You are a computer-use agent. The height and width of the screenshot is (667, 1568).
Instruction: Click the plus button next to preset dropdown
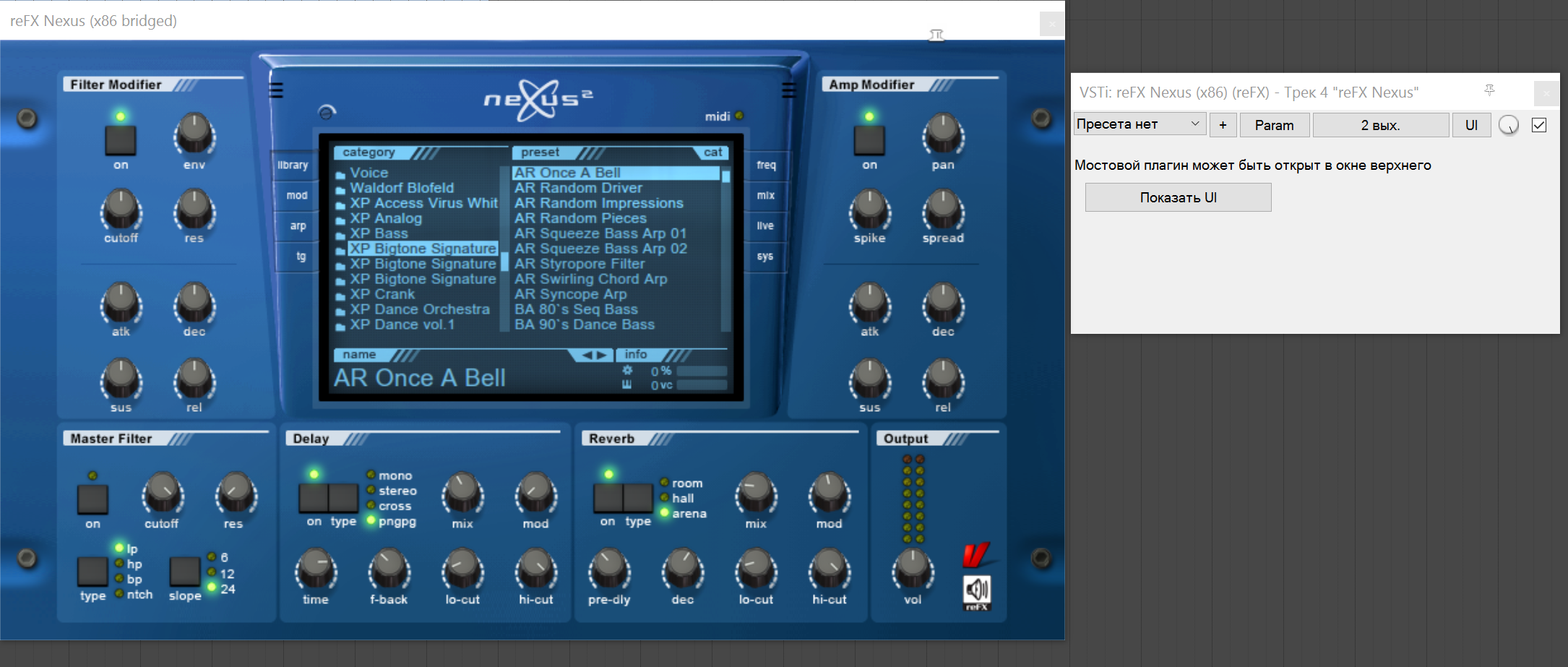[1223, 125]
